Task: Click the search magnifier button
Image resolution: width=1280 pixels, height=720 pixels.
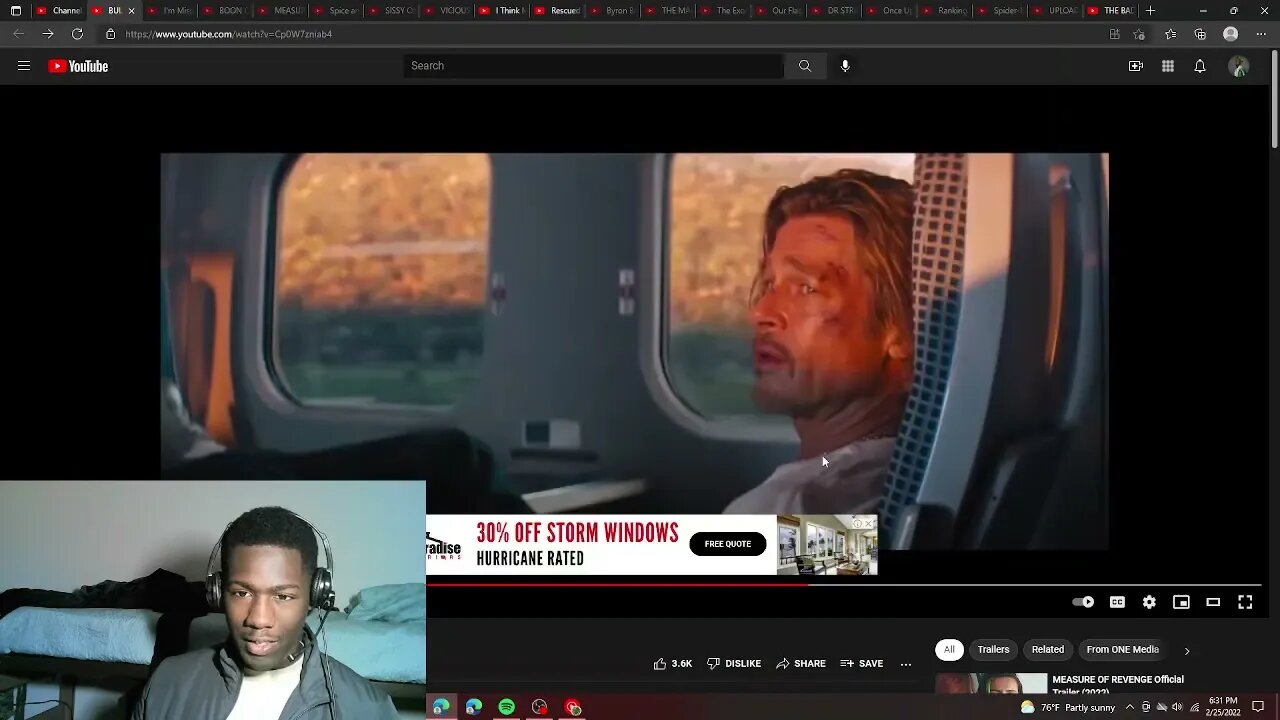Action: (x=805, y=66)
